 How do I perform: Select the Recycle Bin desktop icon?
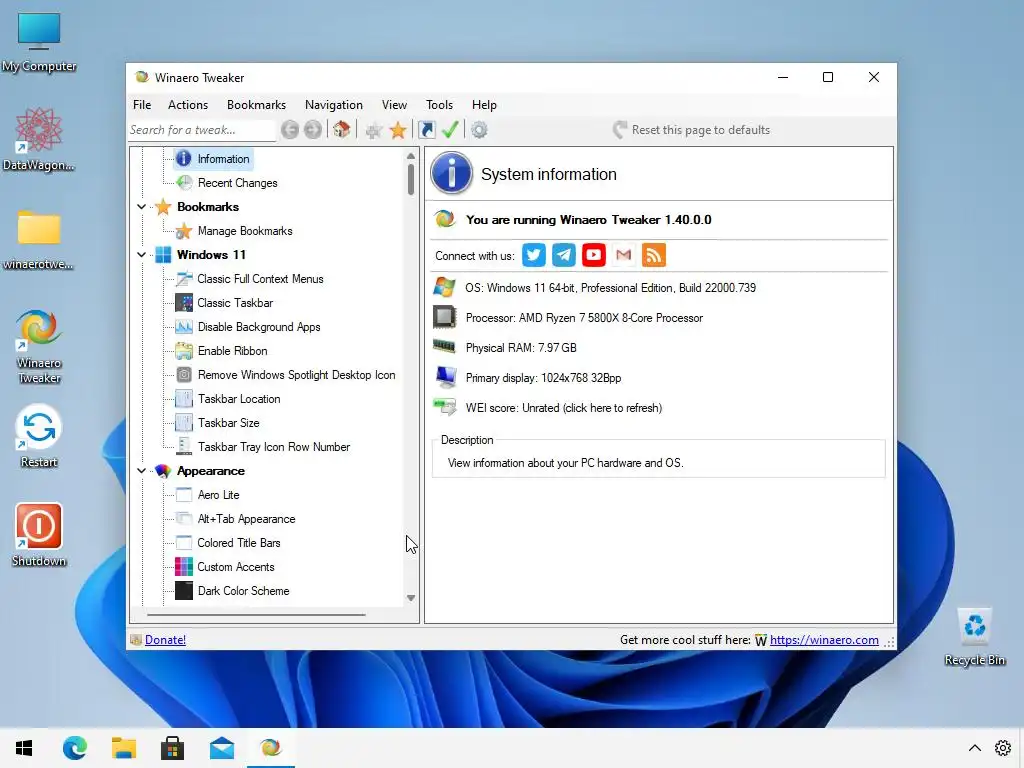974,637
